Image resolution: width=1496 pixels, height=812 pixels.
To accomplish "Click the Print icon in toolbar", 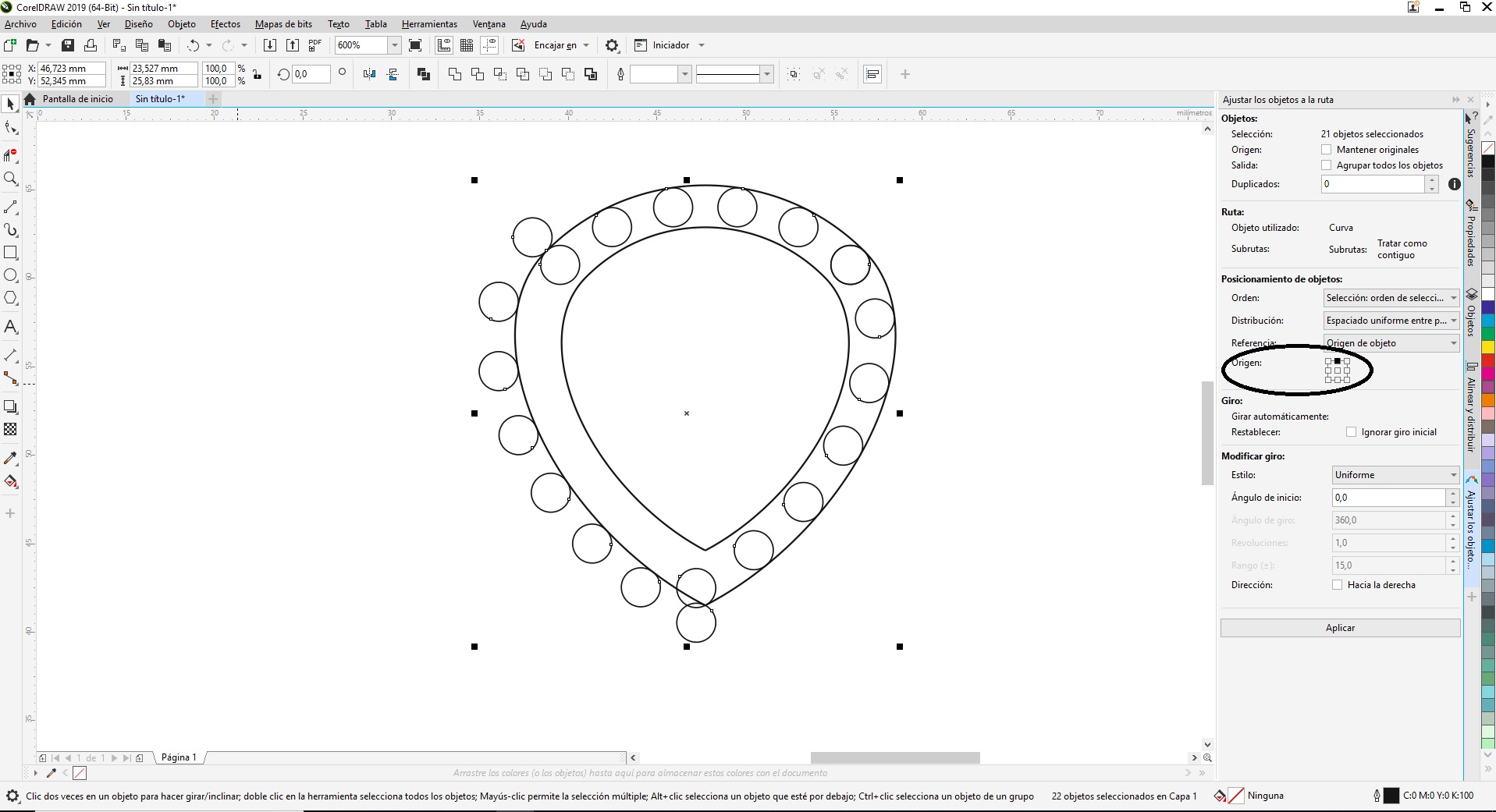I will click(x=91, y=45).
